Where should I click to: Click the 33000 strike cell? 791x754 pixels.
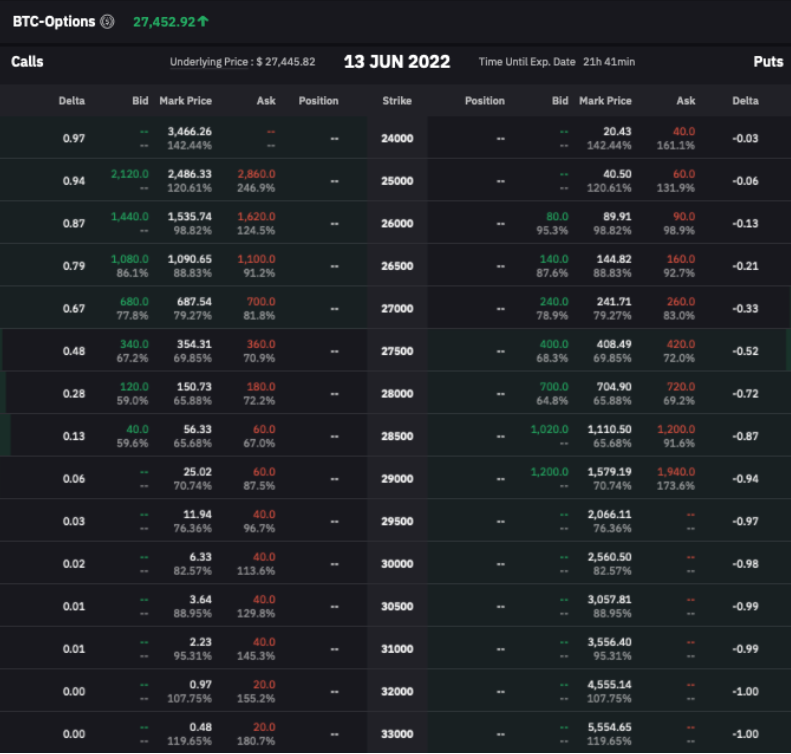click(x=397, y=734)
